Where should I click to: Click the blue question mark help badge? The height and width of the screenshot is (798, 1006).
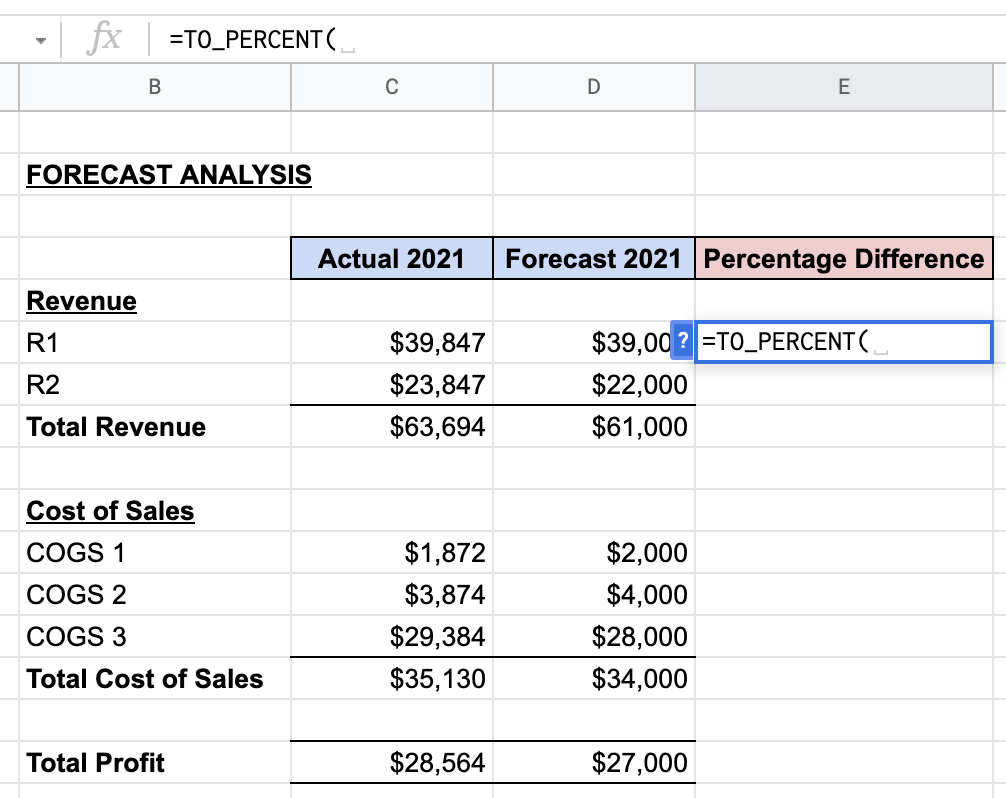[682, 341]
